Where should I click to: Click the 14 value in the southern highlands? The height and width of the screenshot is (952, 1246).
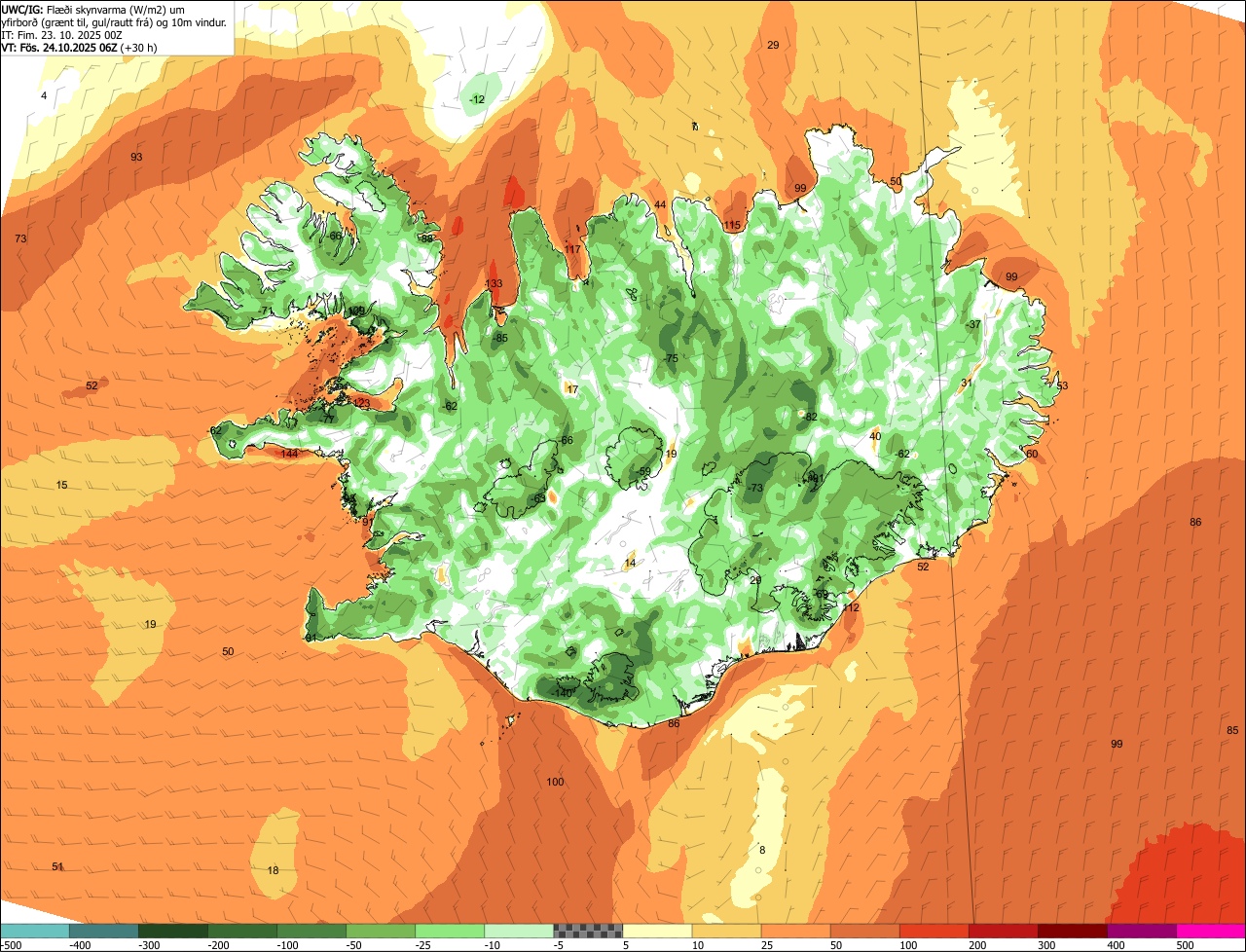[630, 563]
